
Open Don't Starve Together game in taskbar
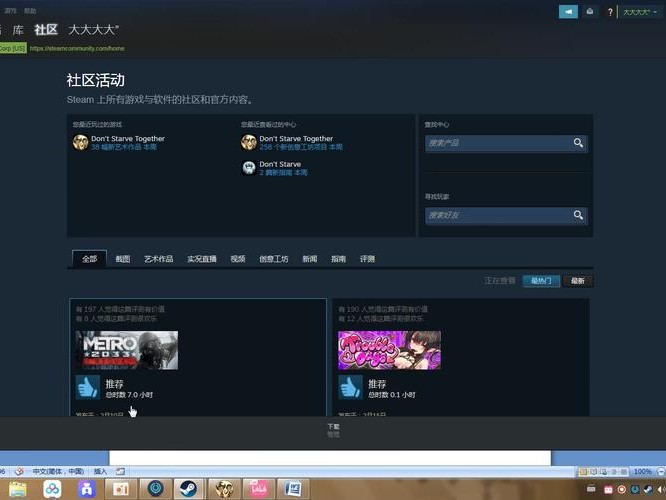click(x=224, y=489)
